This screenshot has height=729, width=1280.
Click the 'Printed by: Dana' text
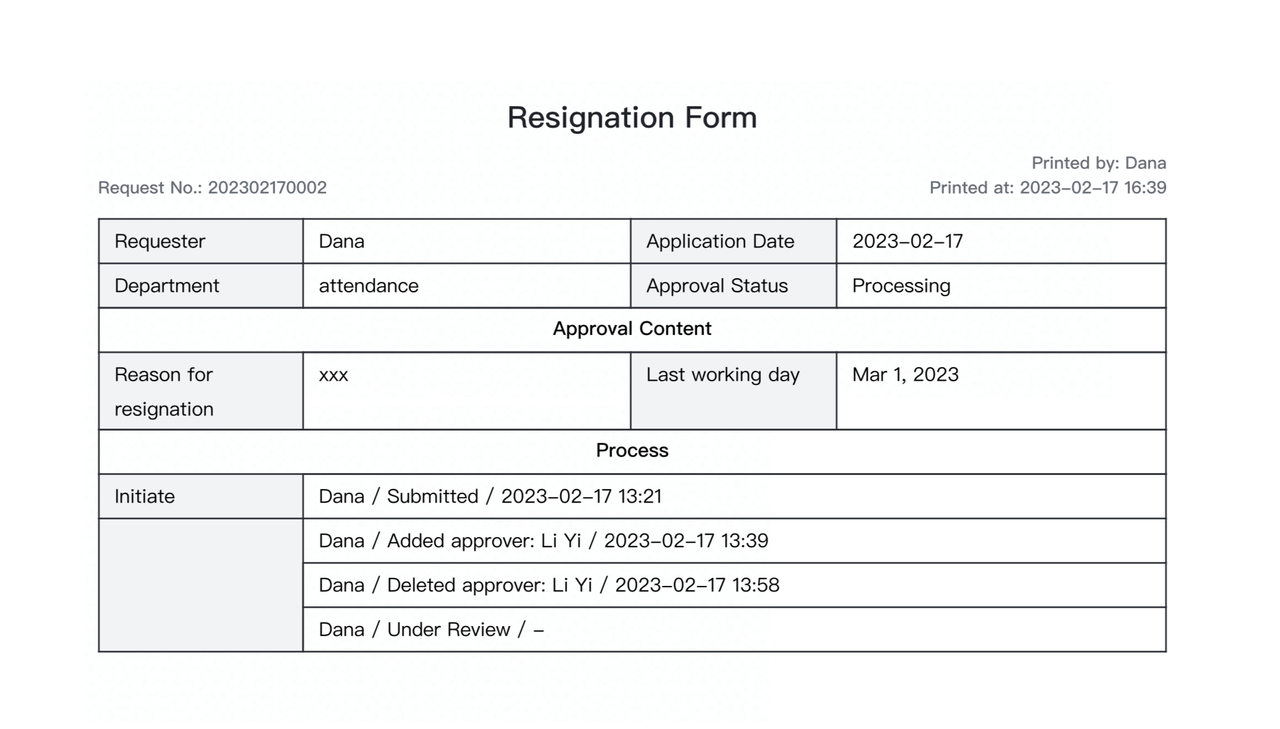[x=1098, y=163]
